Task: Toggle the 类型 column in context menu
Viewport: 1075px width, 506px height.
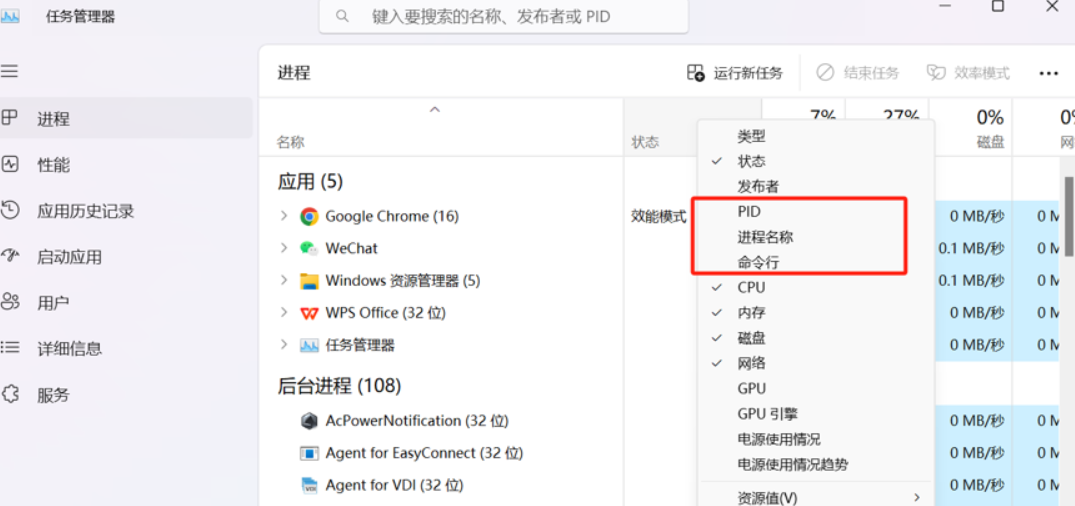Action: 816,136
